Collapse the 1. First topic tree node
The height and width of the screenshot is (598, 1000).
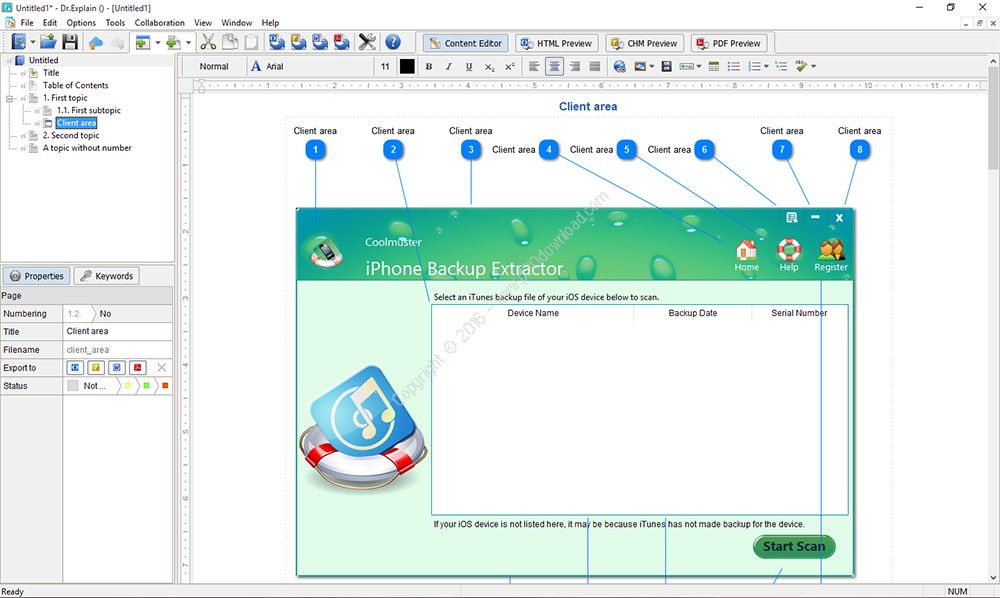coord(10,98)
